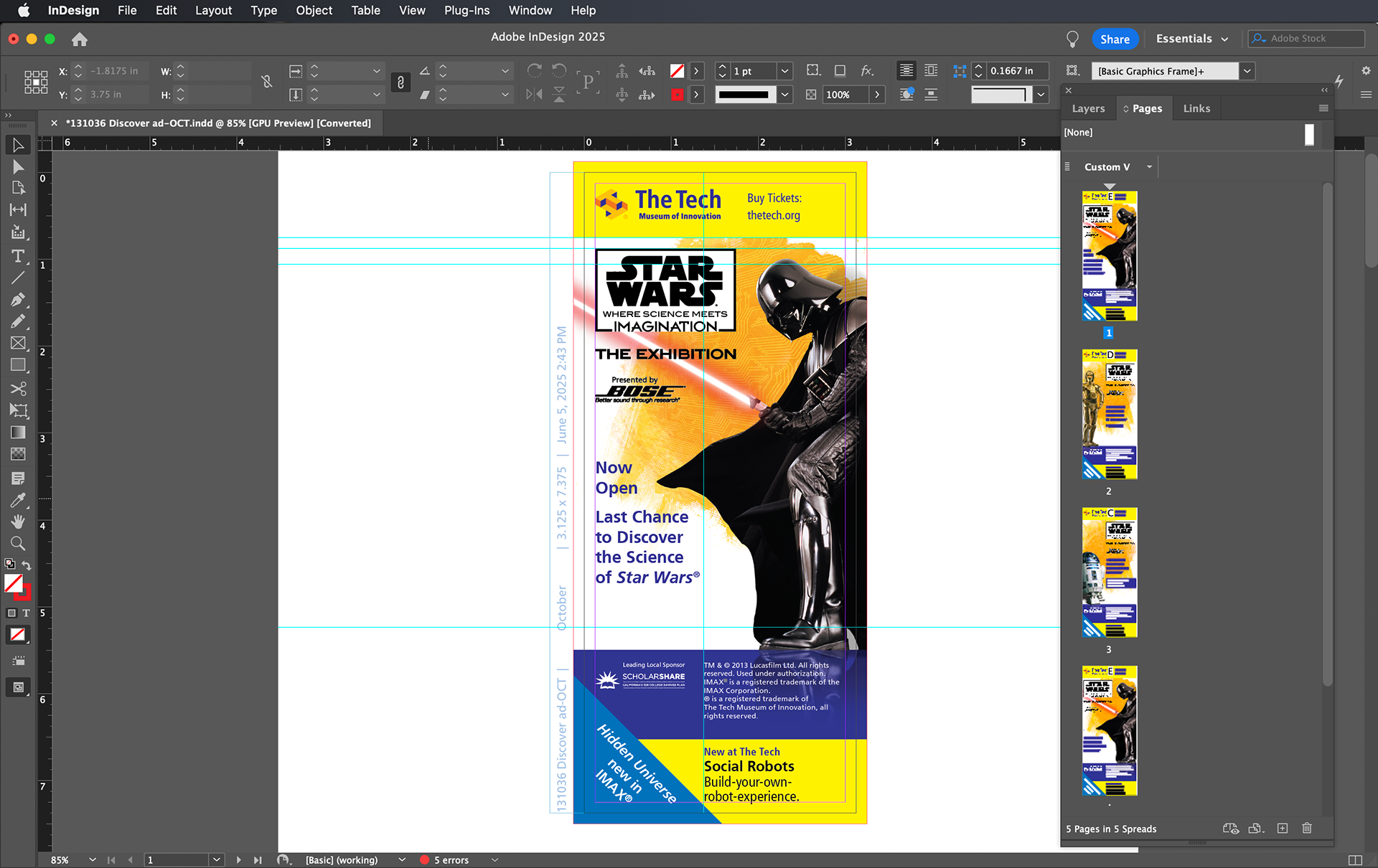The width and height of the screenshot is (1378, 868).
Task: Open stroke style dropdown
Action: click(x=785, y=94)
